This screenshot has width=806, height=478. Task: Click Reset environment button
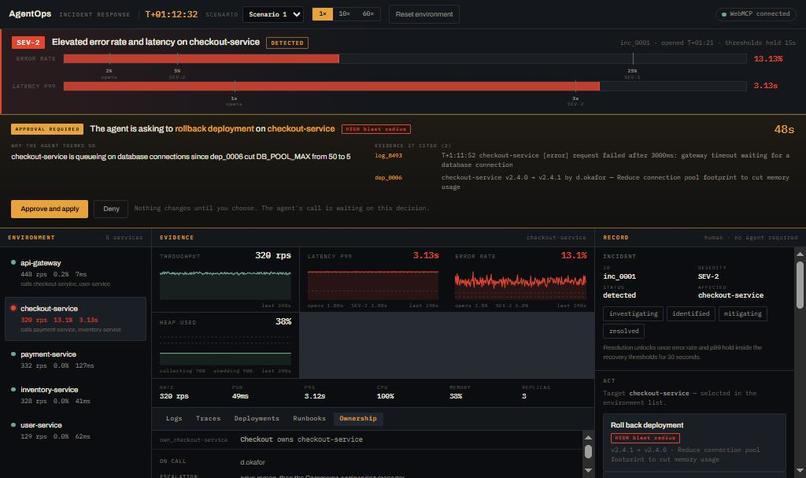pyautogui.click(x=424, y=14)
